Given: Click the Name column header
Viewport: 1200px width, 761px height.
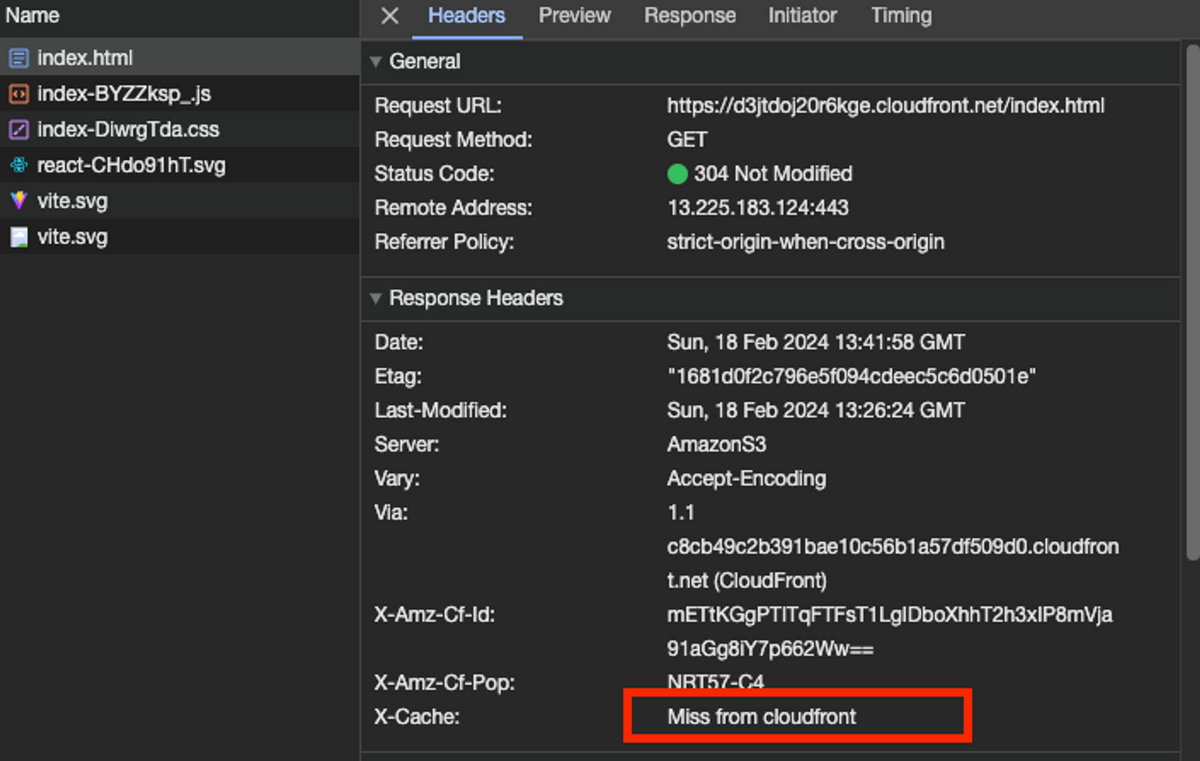Looking at the screenshot, I should [x=33, y=16].
